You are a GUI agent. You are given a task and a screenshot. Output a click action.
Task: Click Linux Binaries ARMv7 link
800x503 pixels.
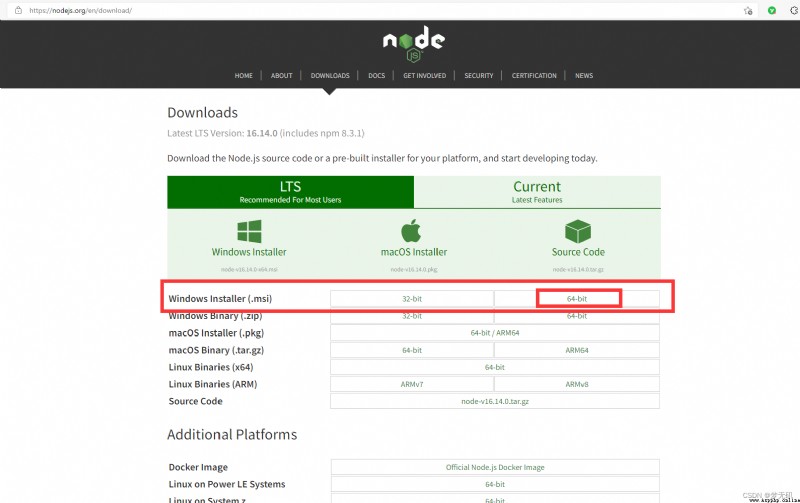click(x=412, y=384)
